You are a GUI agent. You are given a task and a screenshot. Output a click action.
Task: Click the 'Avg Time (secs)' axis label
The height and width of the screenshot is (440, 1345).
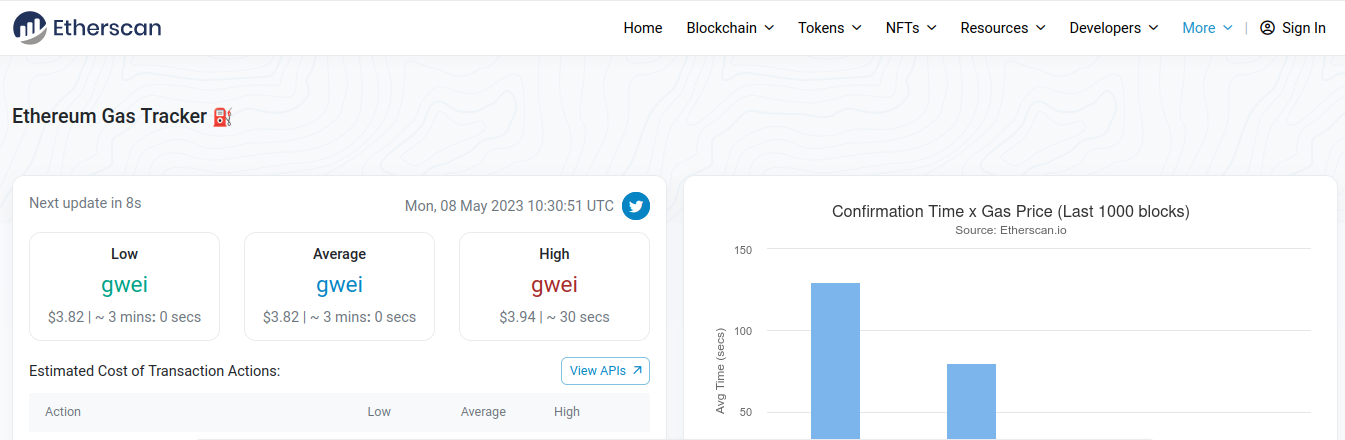click(720, 371)
